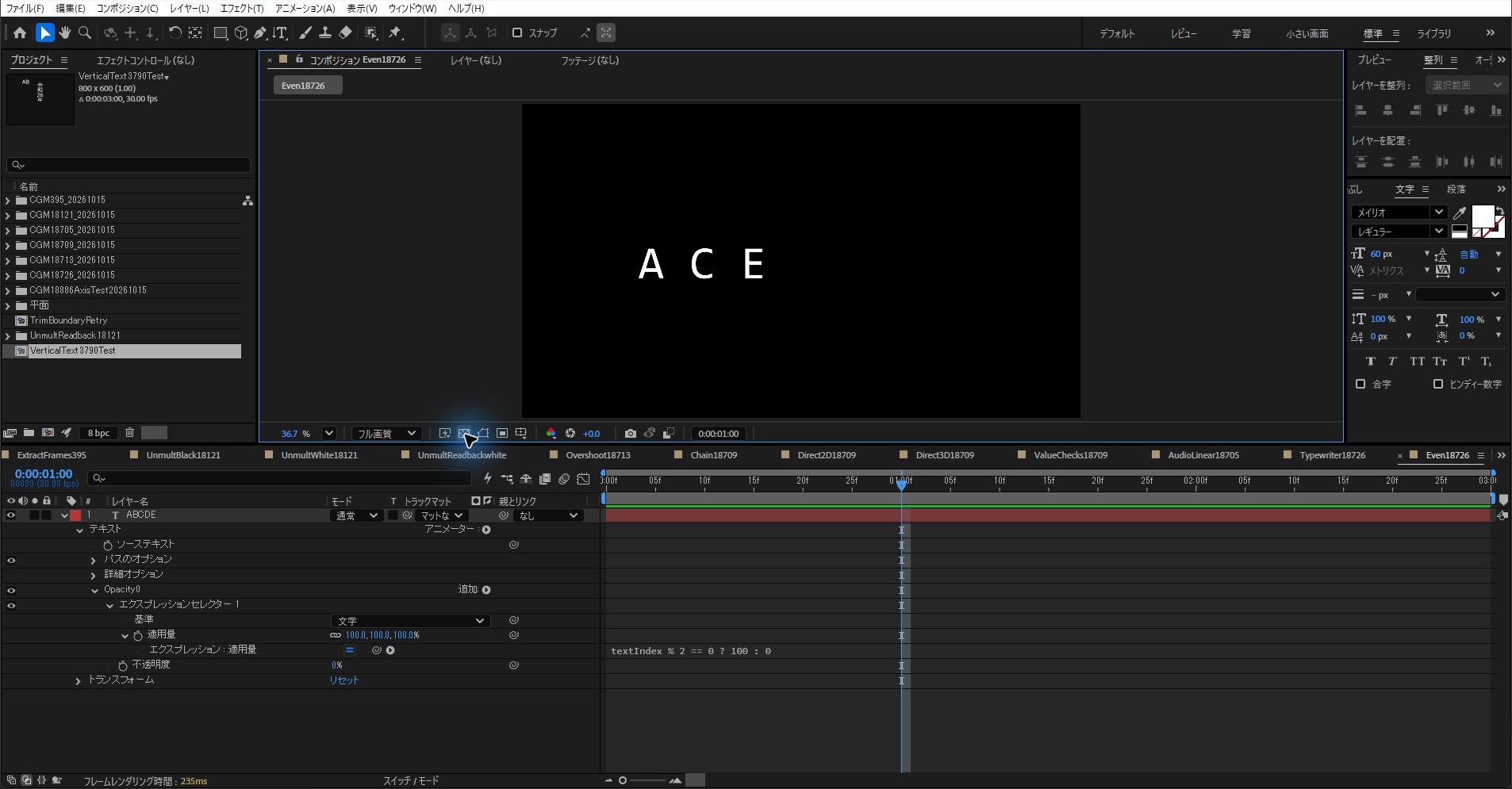Click the eyedropper in Character panel
Screen dimensions: 1512x789
click(1459, 213)
